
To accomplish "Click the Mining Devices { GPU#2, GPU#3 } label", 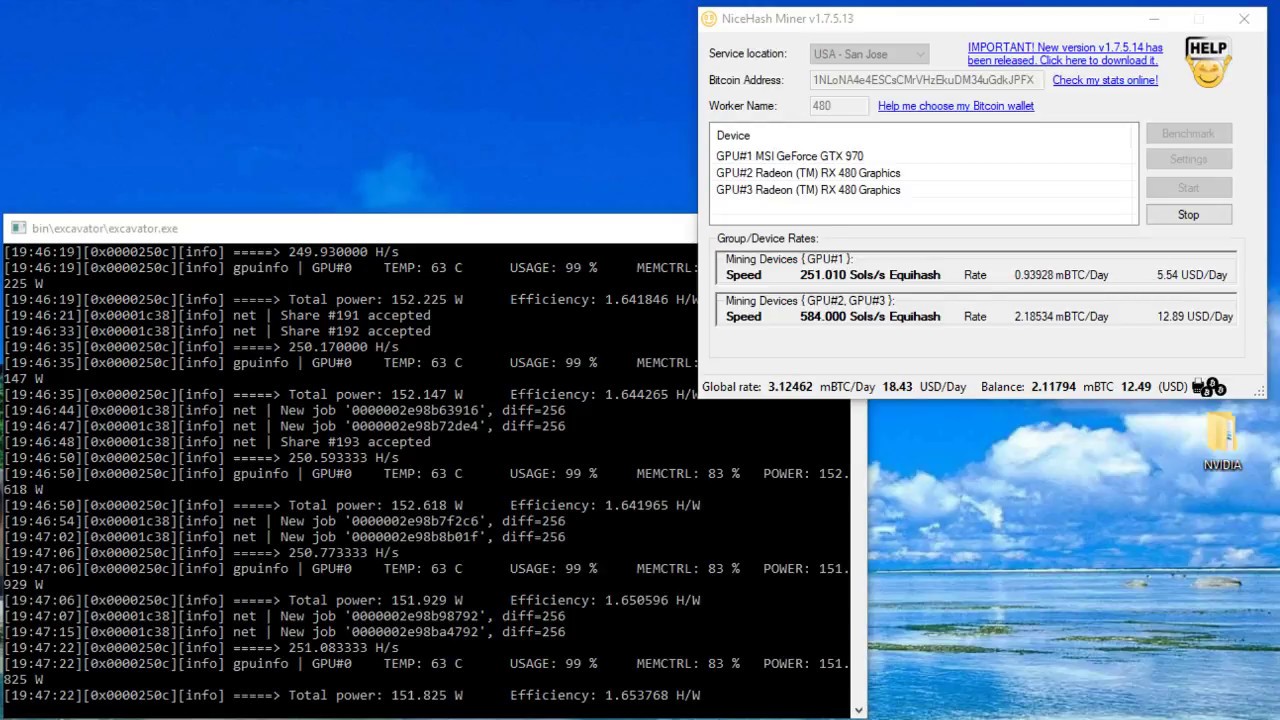I will (x=810, y=301).
